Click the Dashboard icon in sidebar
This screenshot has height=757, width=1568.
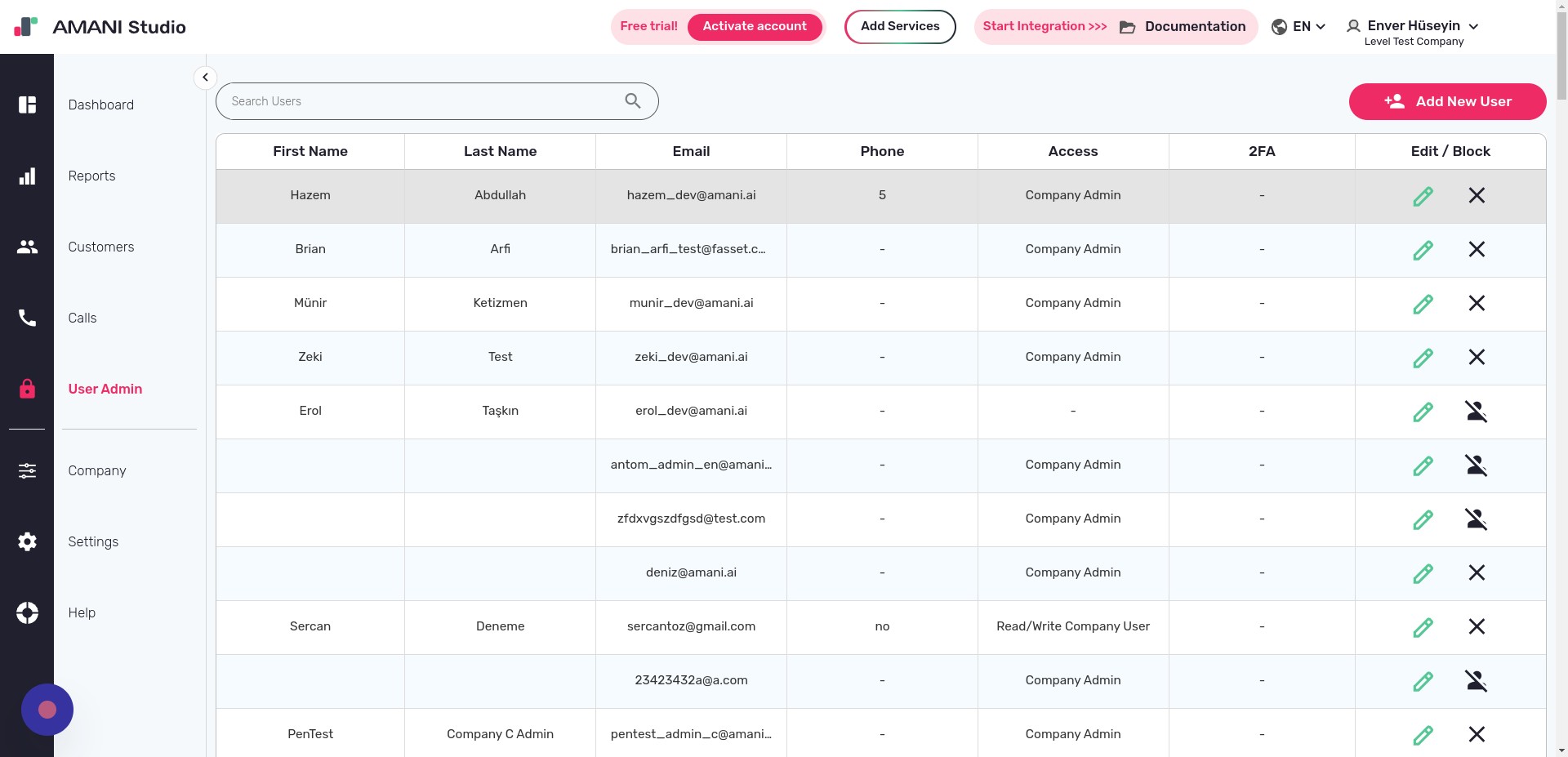click(x=27, y=105)
